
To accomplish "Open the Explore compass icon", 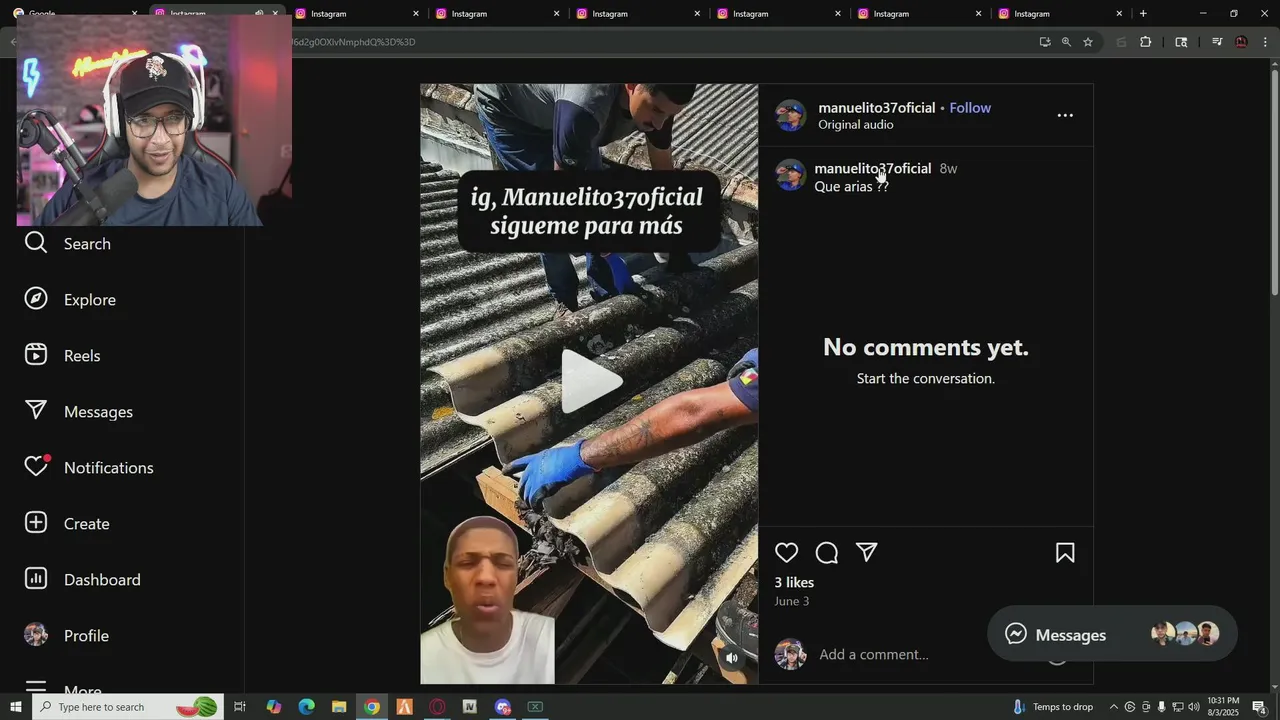I will click(x=36, y=299).
